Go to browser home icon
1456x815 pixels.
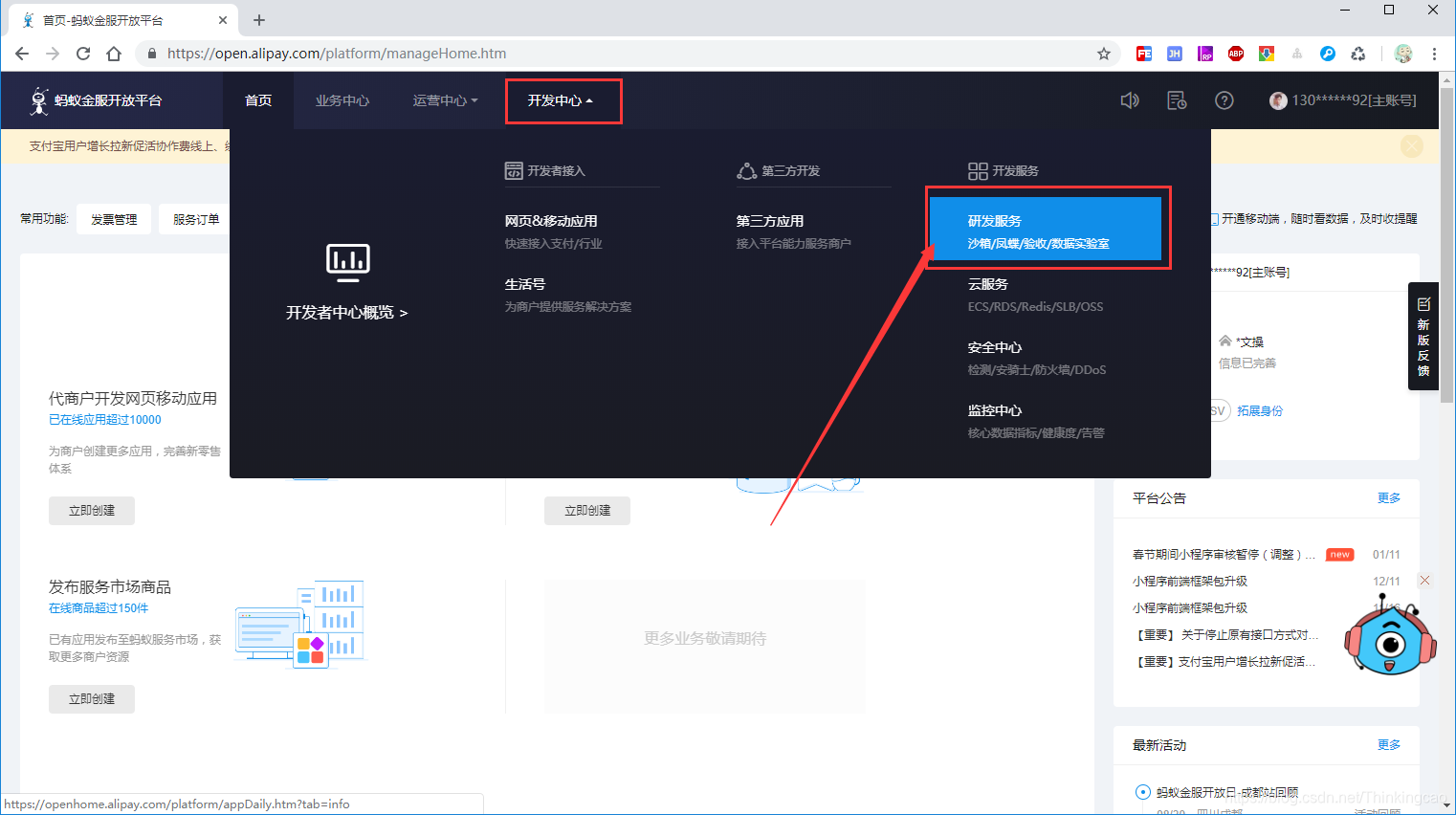click(114, 54)
